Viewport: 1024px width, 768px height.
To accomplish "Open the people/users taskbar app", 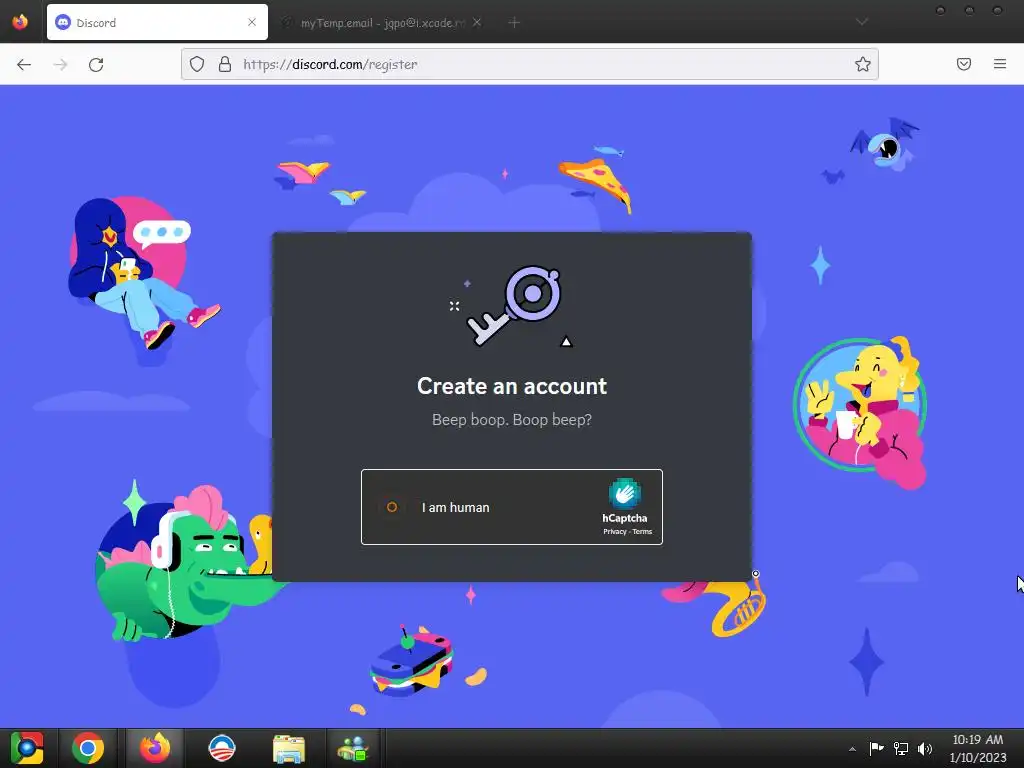I will click(353, 748).
